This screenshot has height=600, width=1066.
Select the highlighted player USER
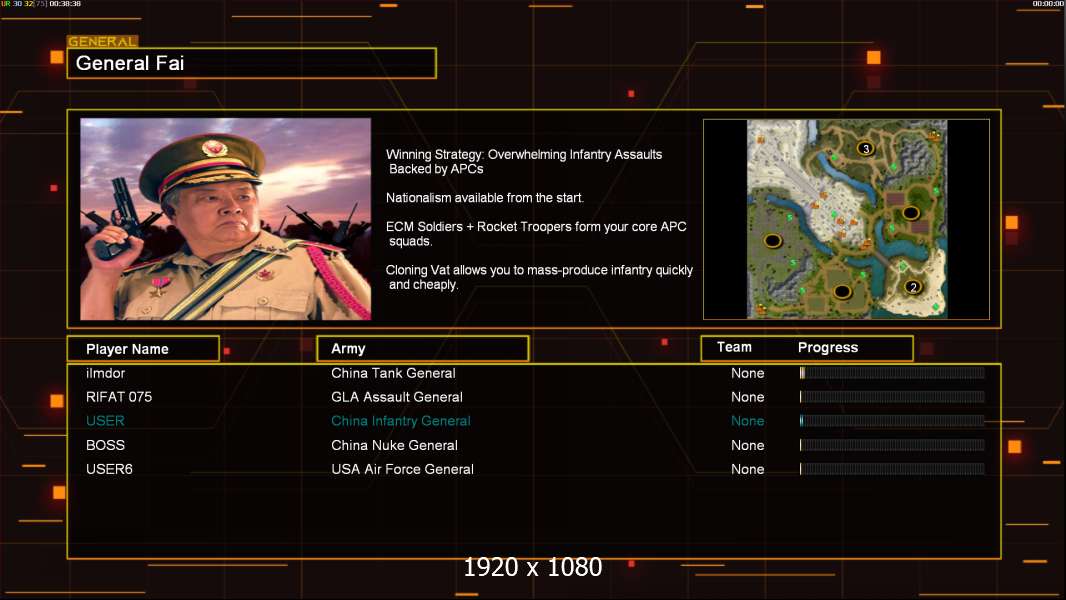[x=105, y=421]
